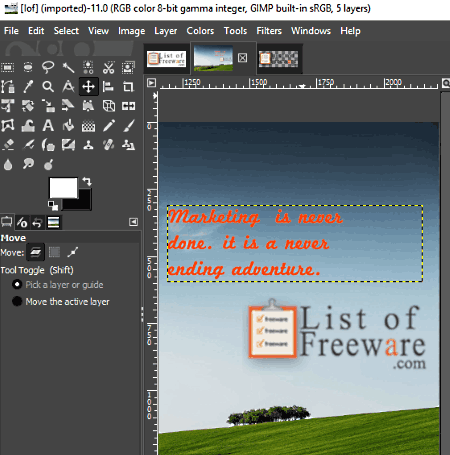Image resolution: width=450 pixels, height=455 pixels.
Task: Choose the Ink tool
Action: point(48,145)
